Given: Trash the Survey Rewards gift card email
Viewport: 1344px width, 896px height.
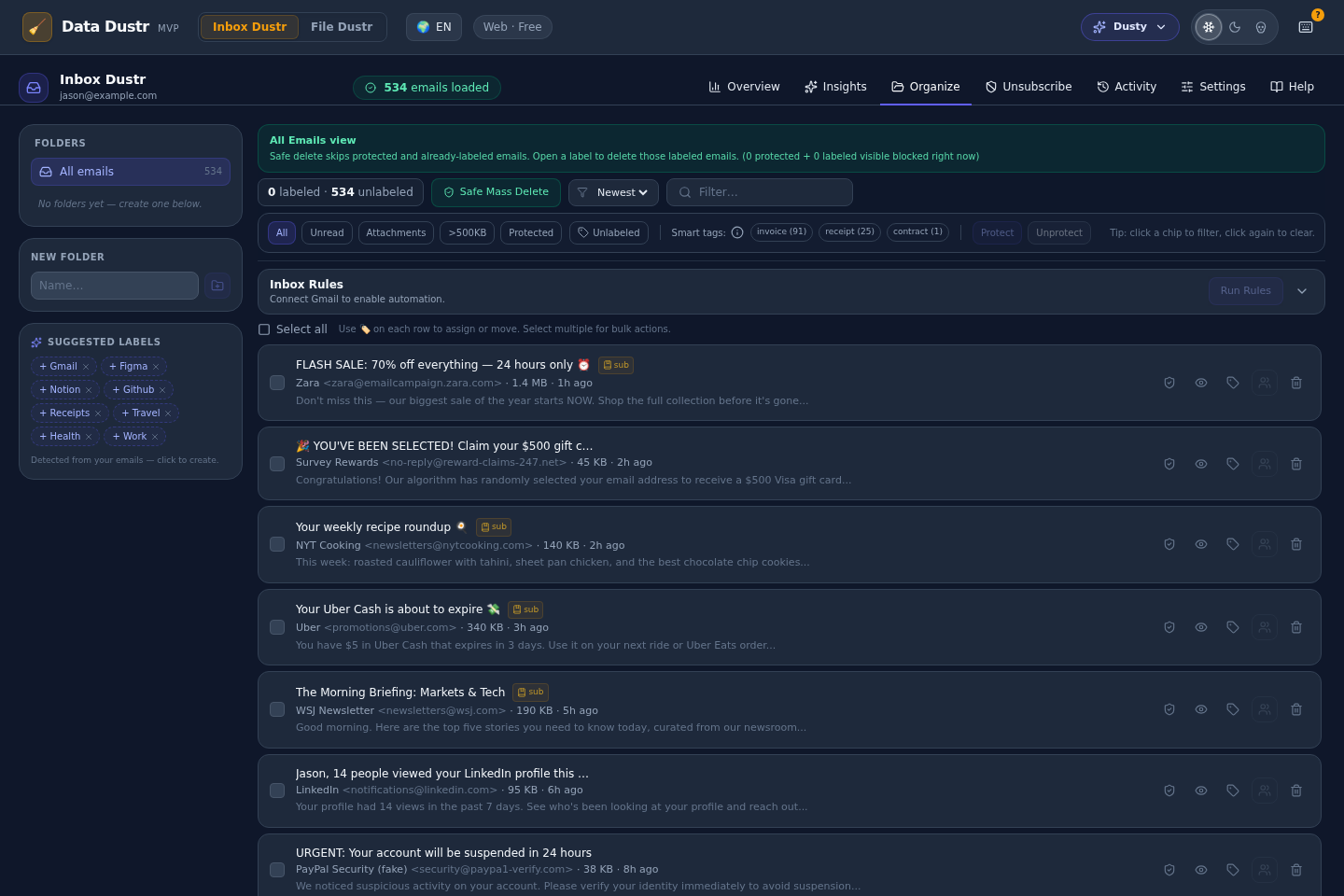Looking at the screenshot, I should (1296, 464).
